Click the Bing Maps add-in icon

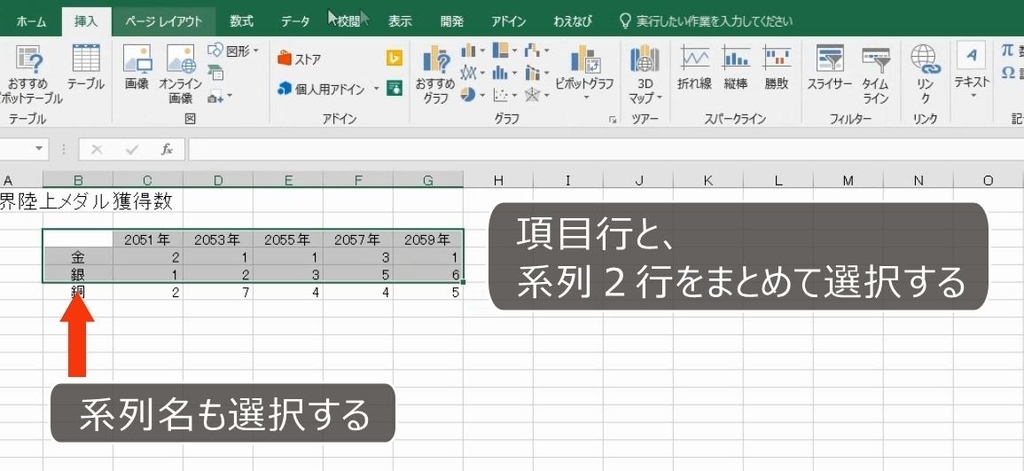(394, 58)
